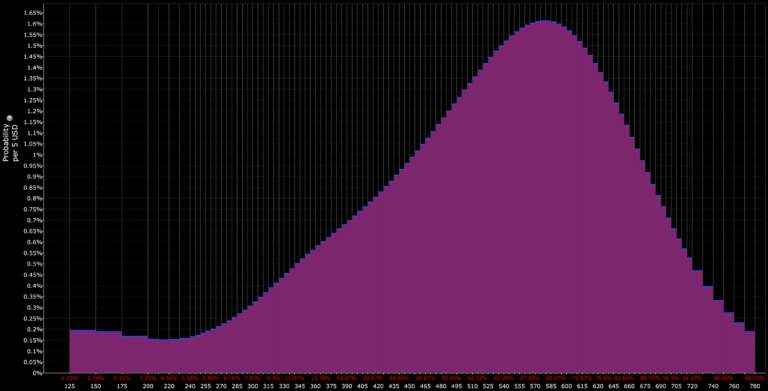The height and width of the screenshot is (391, 768).
Task: Click the 1% y-axis label
Action: pos(37,155)
